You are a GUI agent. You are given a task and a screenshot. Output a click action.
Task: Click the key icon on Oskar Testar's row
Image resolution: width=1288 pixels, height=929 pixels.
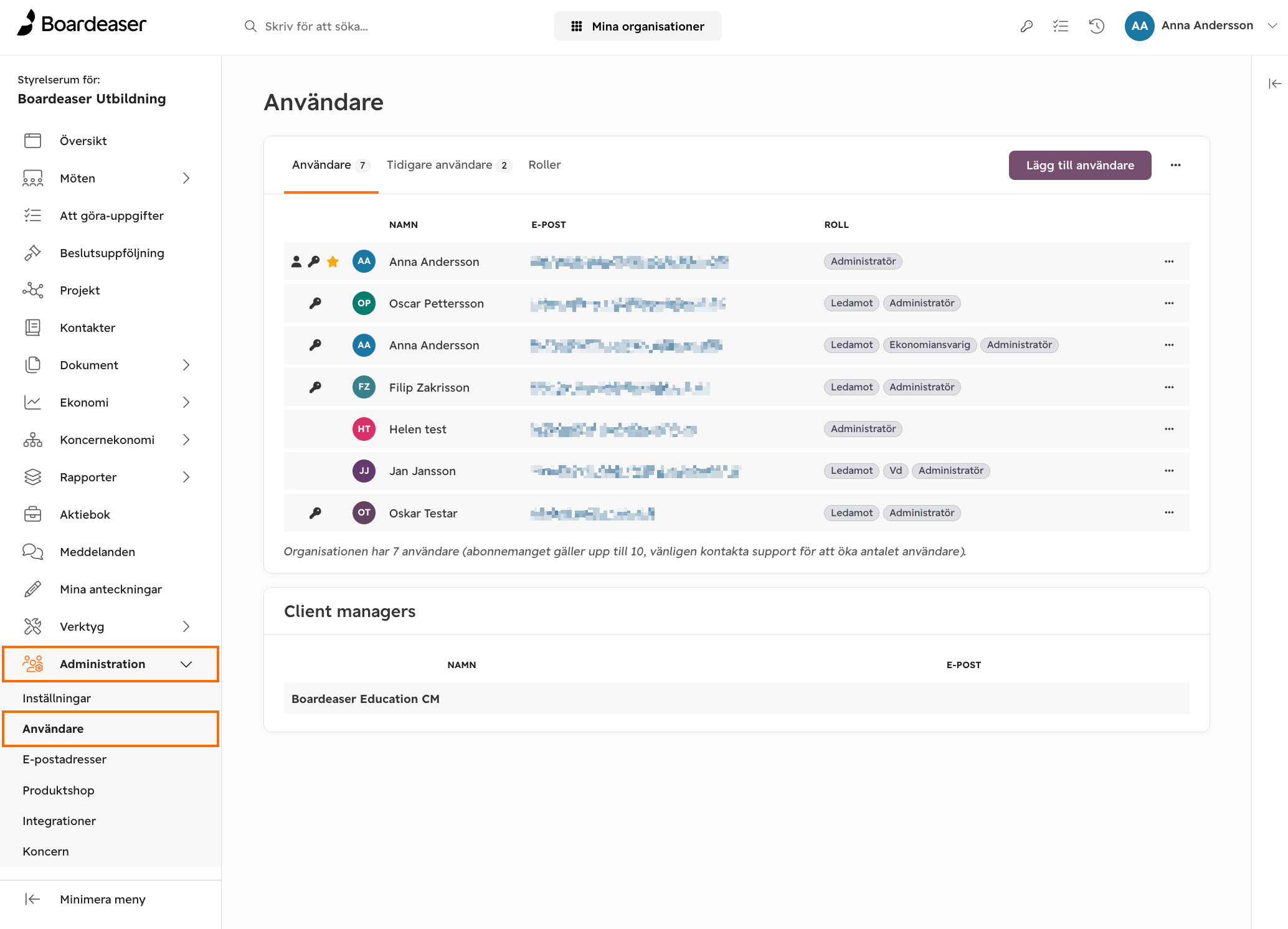pyautogui.click(x=315, y=513)
